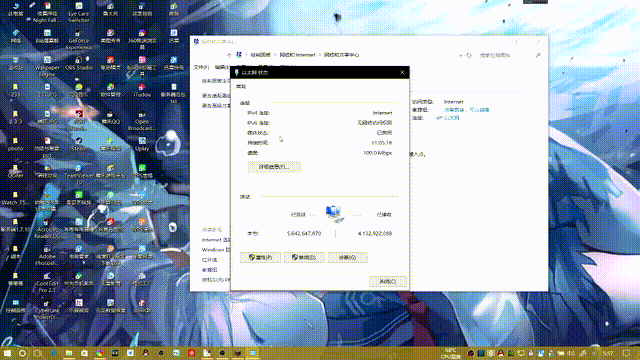Open the Steam desktop icon
640x360 pixels.
tap(79, 144)
